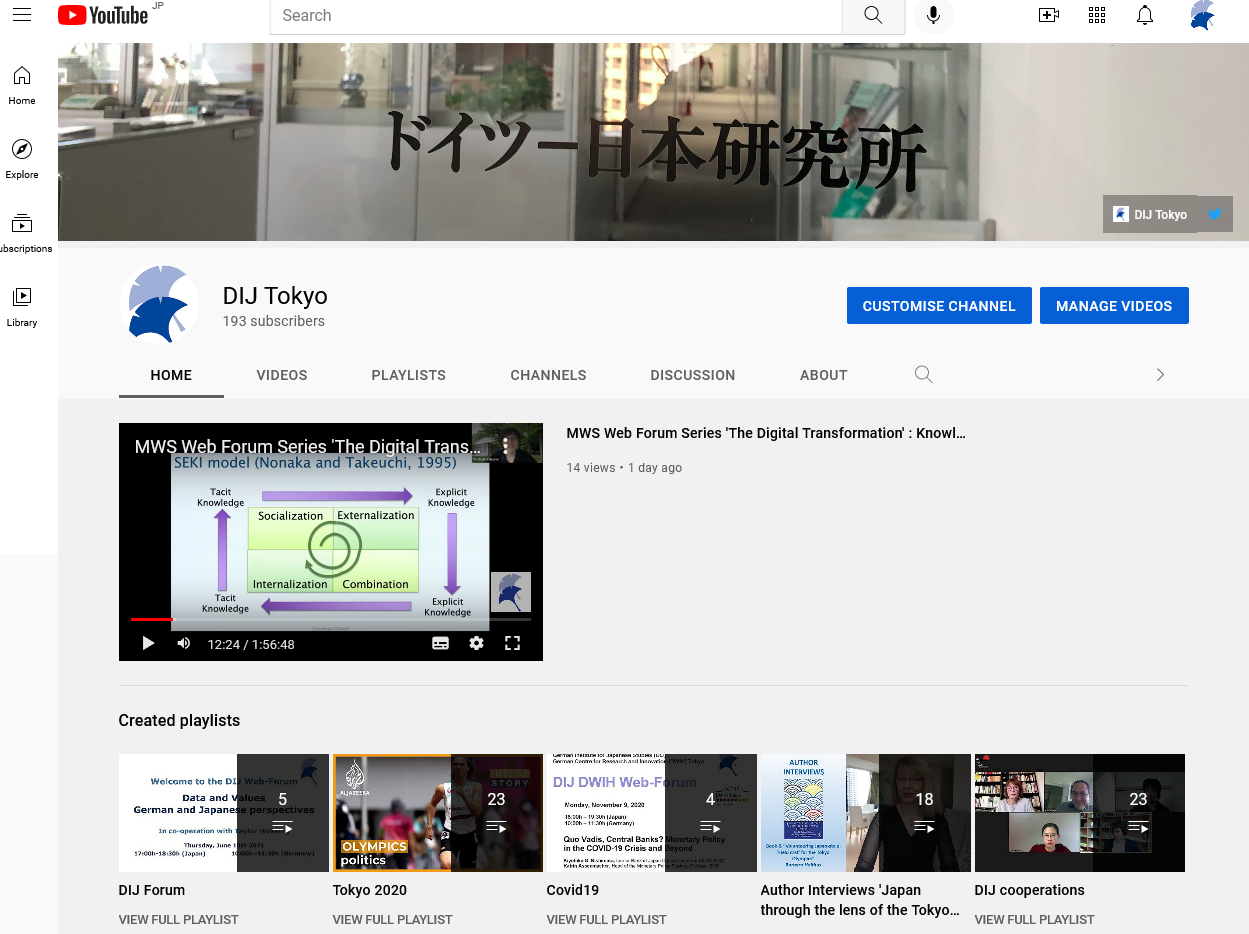Open the DIJ Tokyo banner link

[1150, 214]
